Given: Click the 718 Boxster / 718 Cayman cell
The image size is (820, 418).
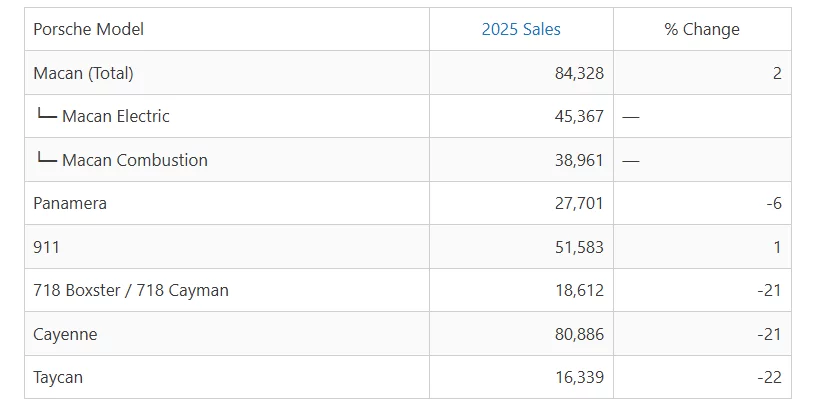Looking at the screenshot, I should pyautogui.click(x=131, y=290).
